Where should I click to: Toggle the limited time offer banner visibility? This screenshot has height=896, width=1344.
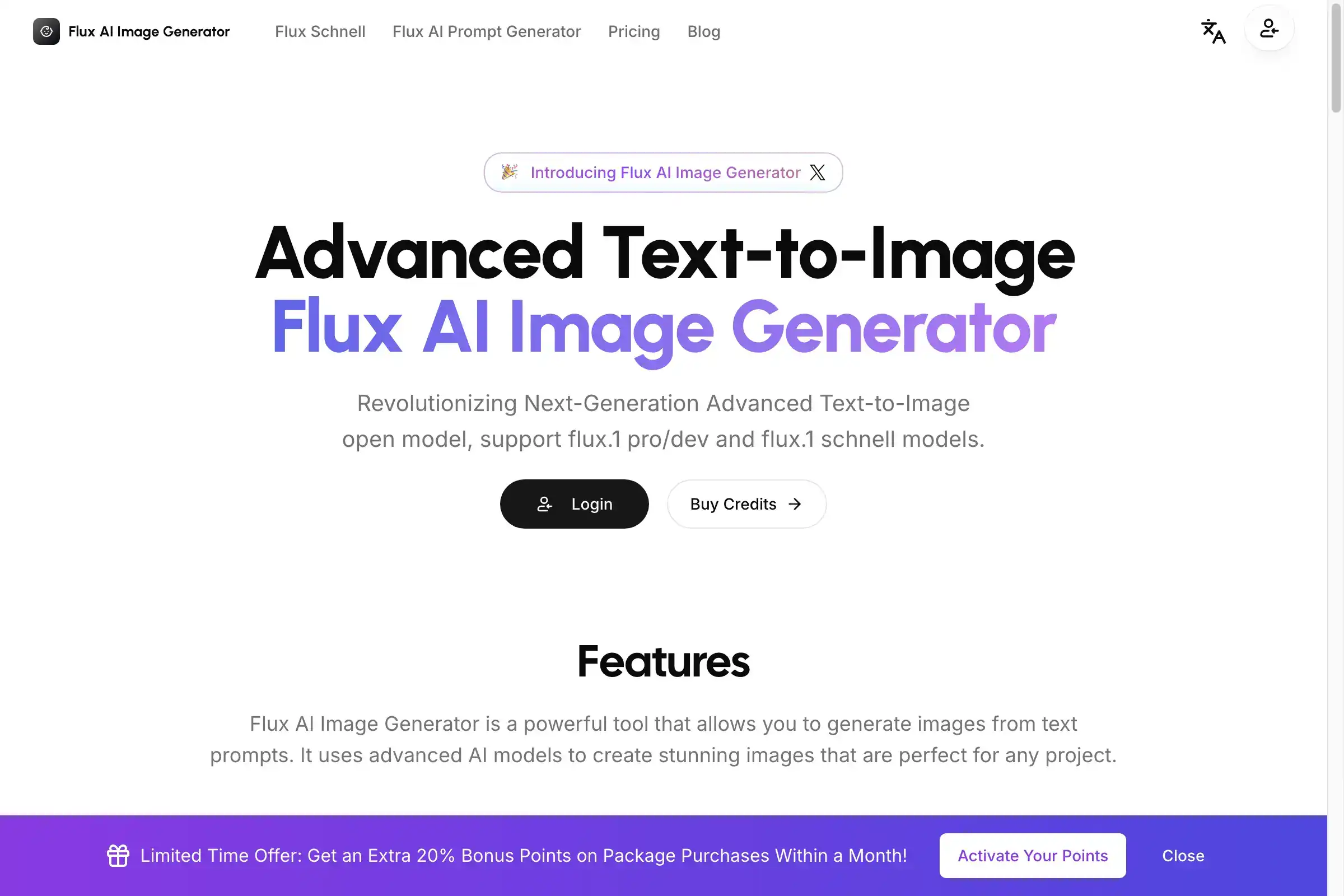[1183, 855]
